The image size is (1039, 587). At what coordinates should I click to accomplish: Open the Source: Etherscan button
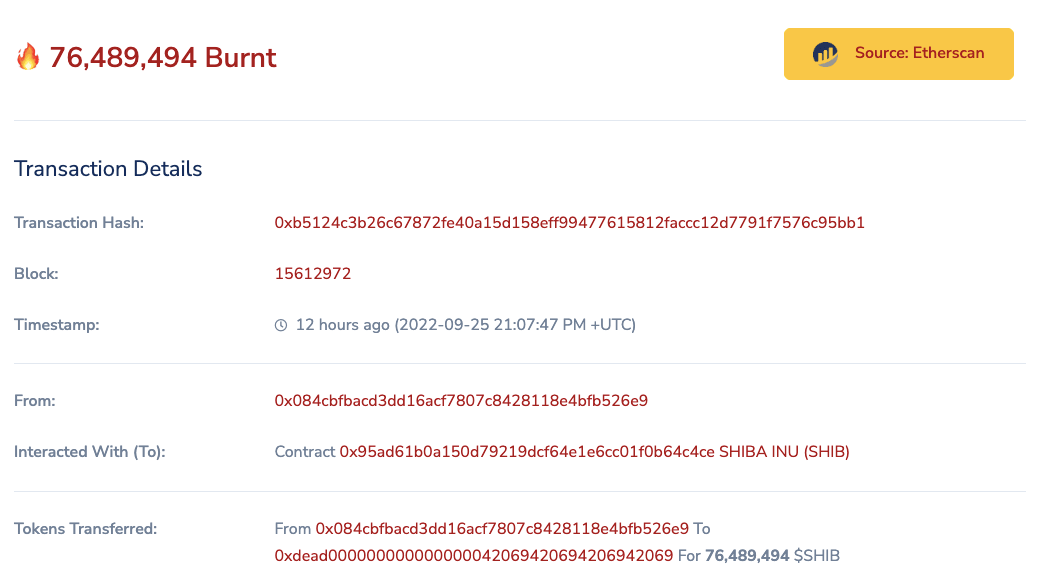898,53
